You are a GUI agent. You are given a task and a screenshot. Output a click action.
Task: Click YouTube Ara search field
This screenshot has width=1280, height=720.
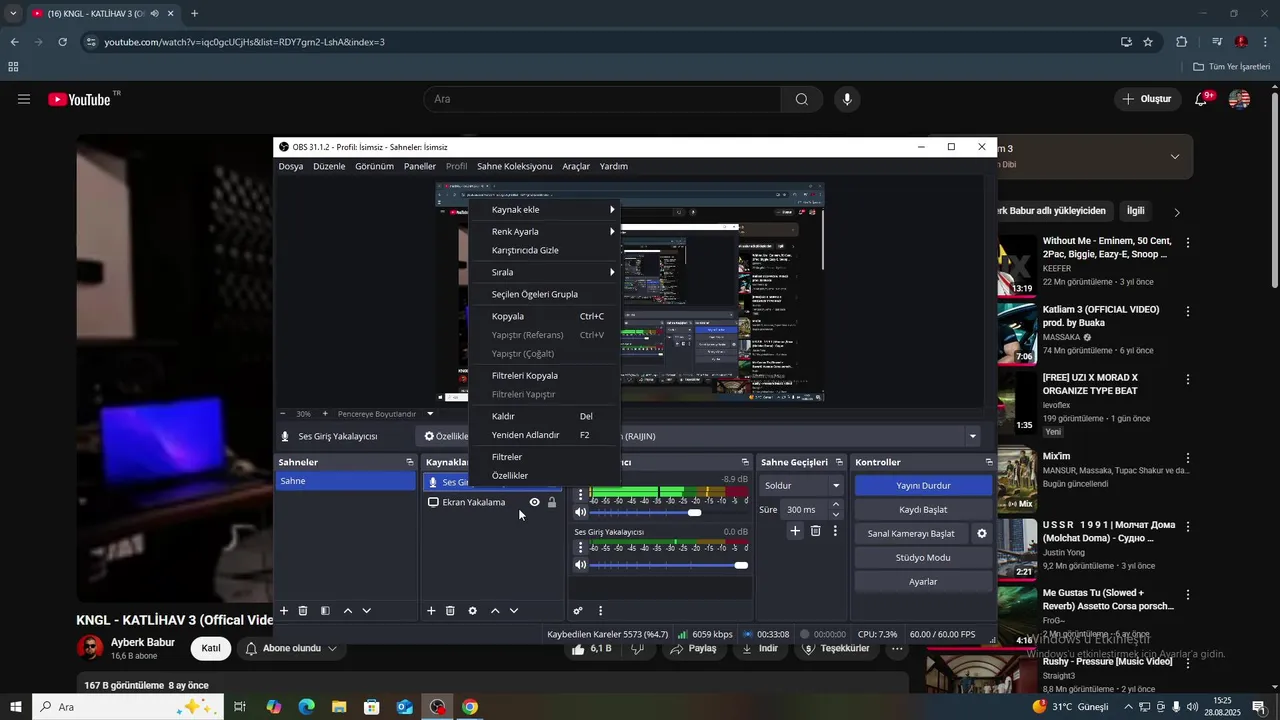(x=603, y=99)
